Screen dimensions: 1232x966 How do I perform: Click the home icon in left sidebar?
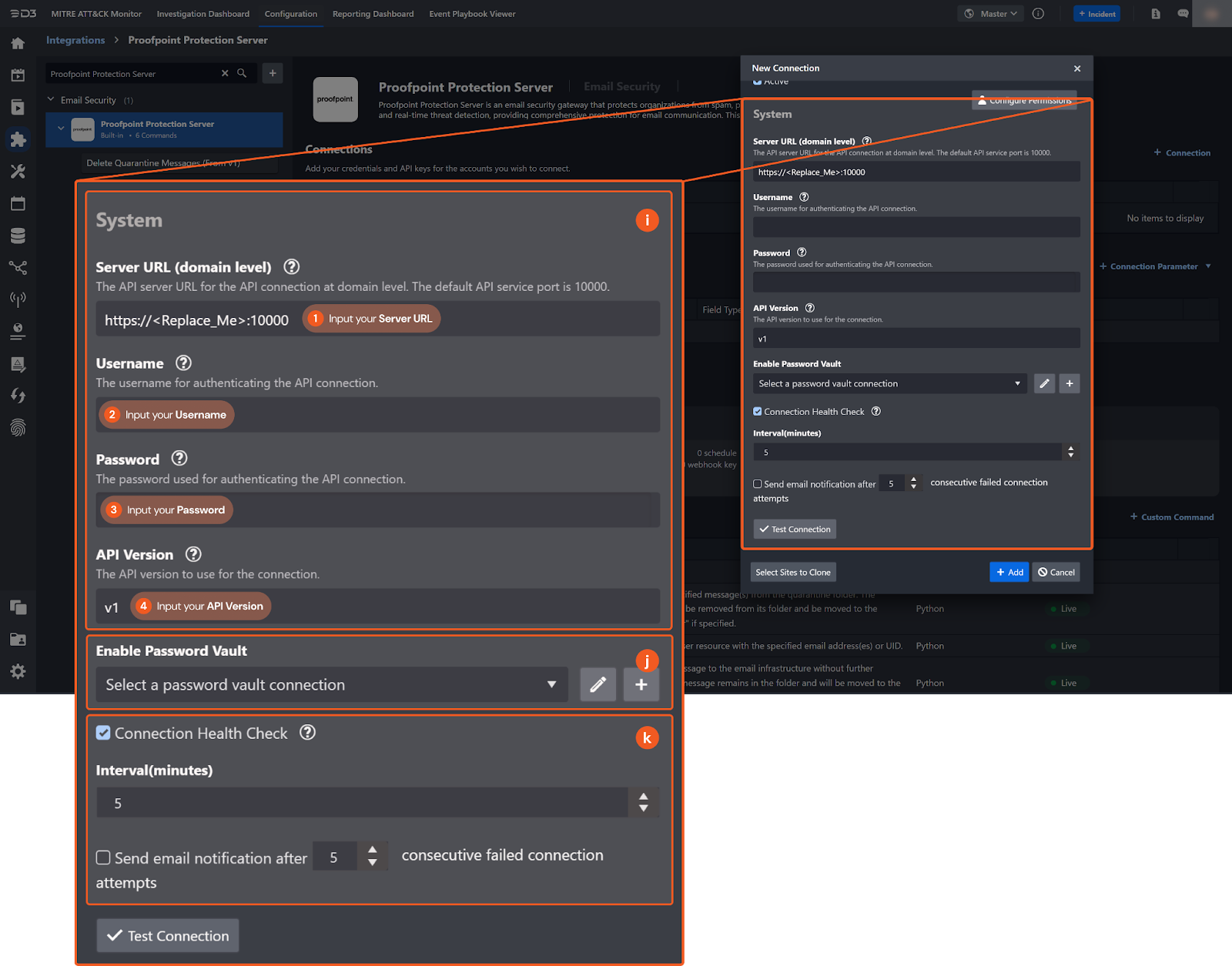tap(18, 43)
